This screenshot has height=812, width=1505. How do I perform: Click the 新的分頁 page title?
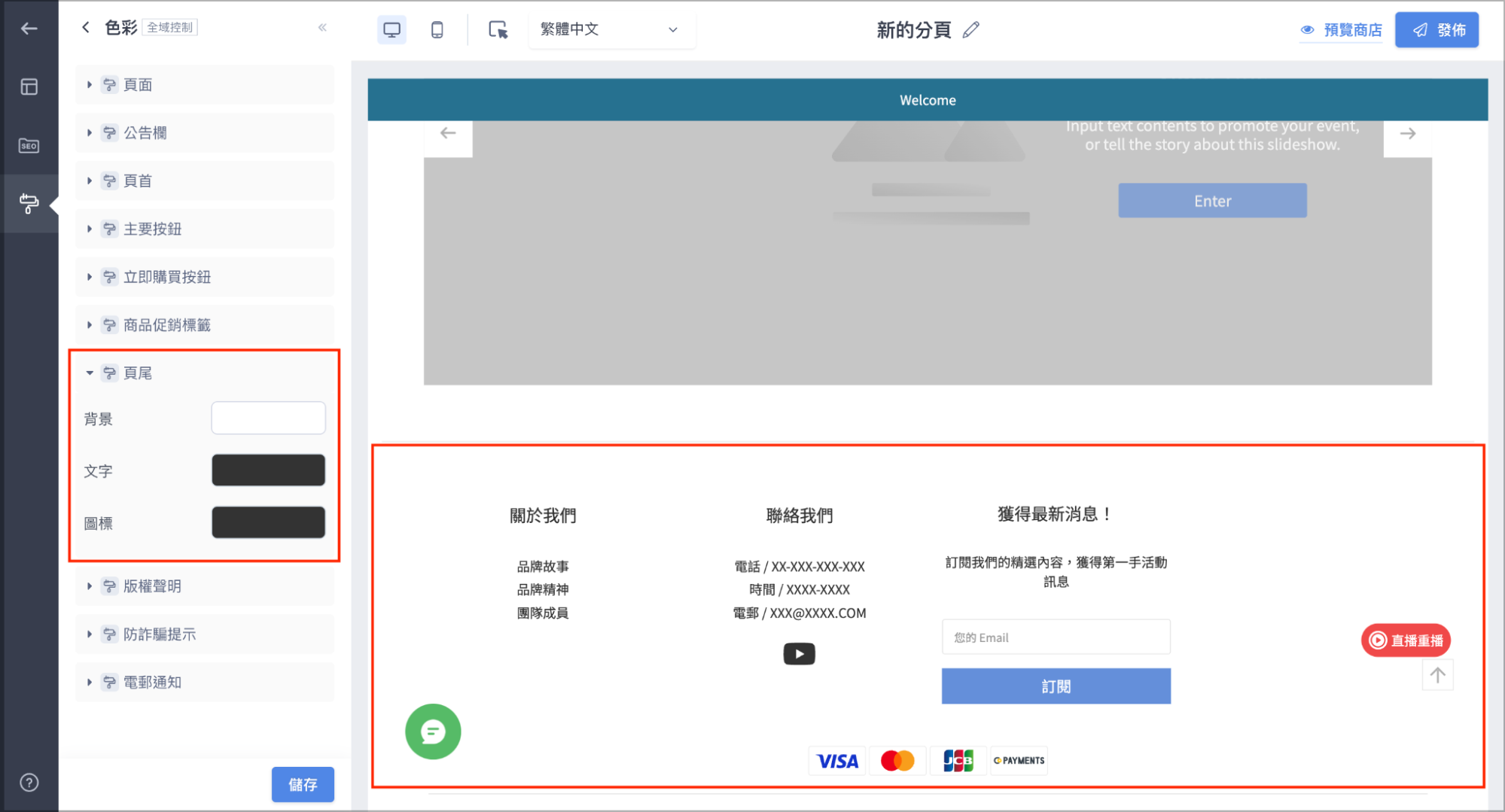[x=913, y=30]
